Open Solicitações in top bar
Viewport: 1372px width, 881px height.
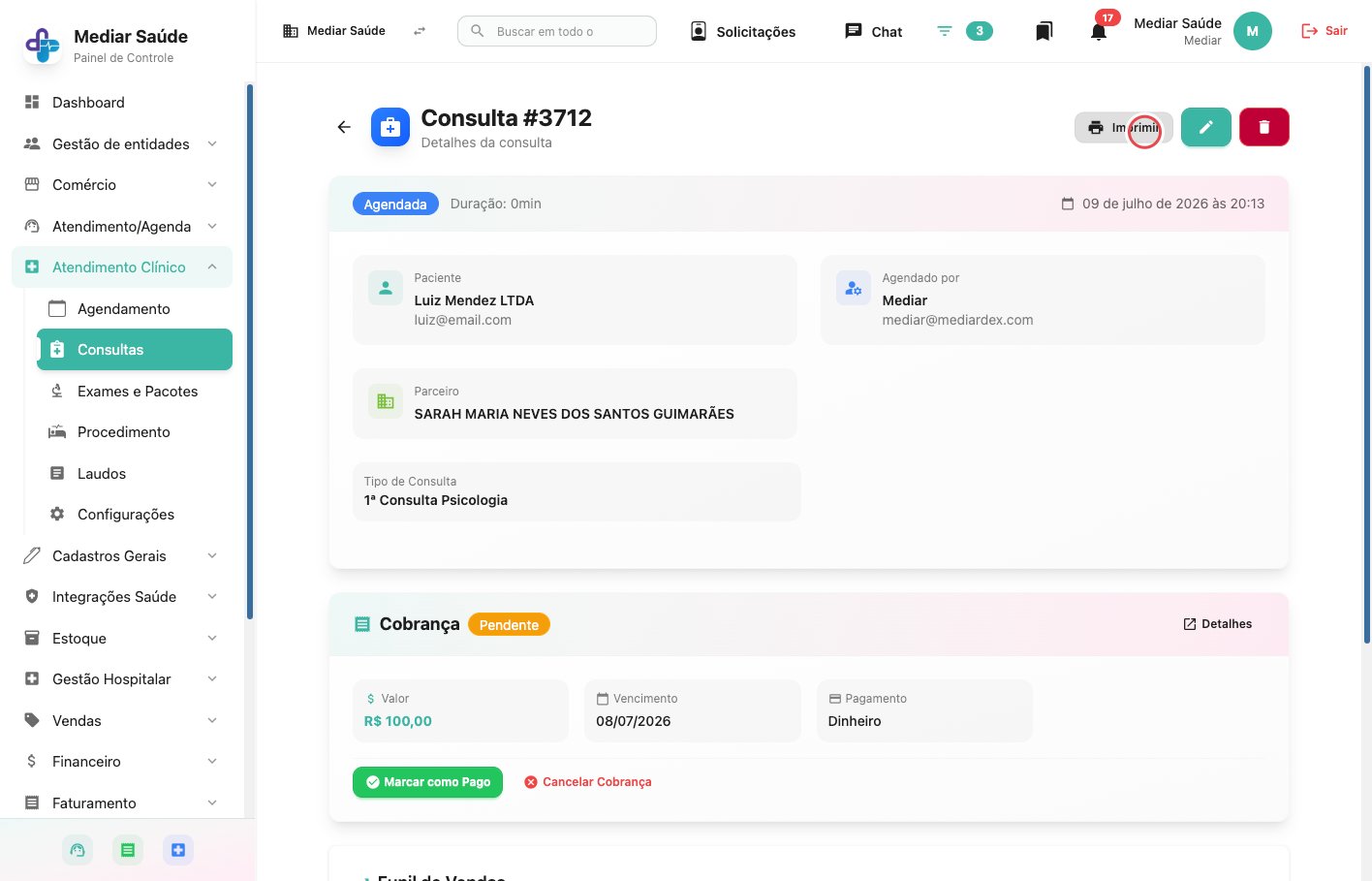tap(743, 31)
